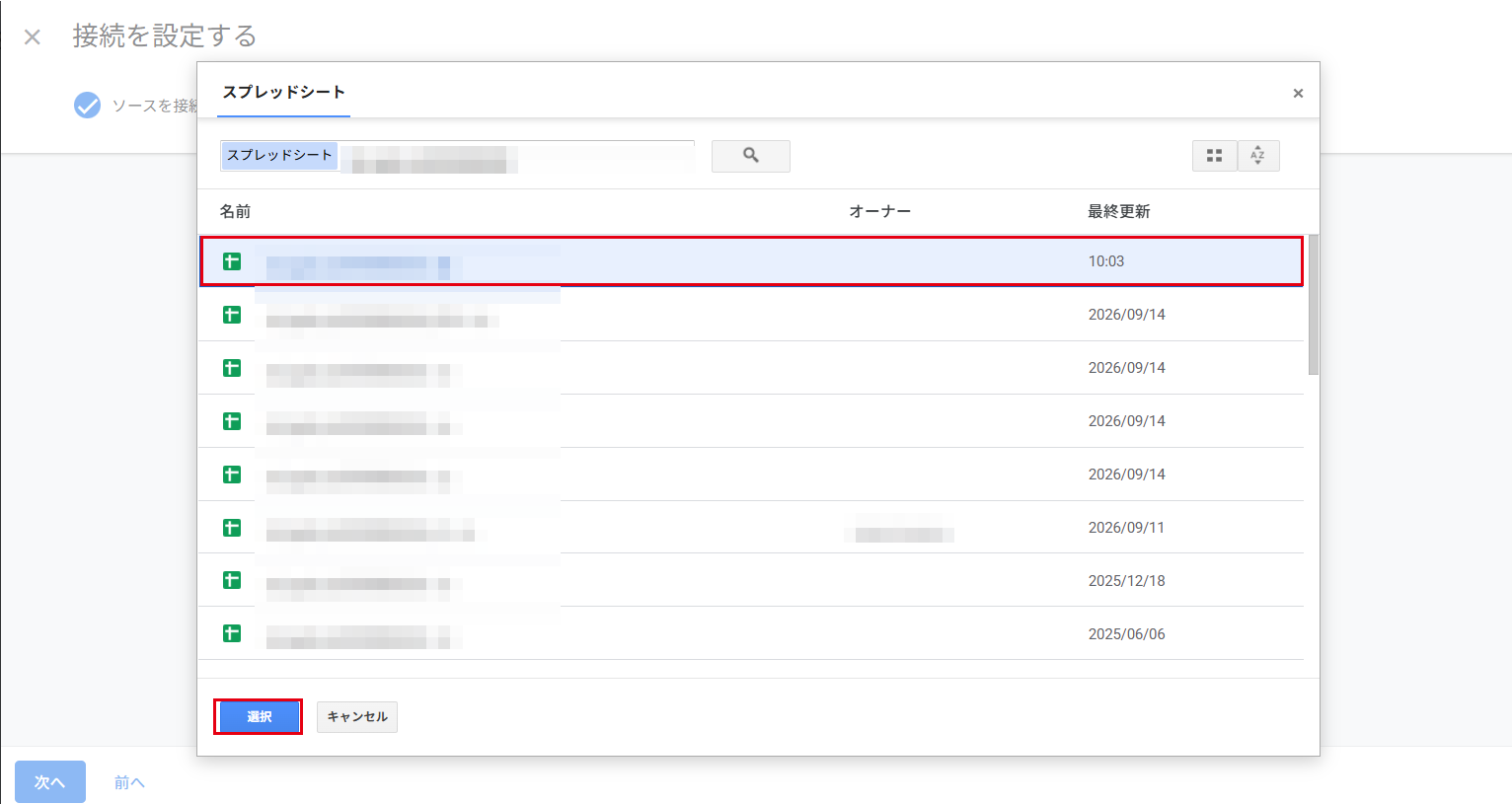Image resolution: width=1512 pixels, height=804 pixels.
Task: Click the 10:03 last-updated time
Action: [x=1106, y=261]
